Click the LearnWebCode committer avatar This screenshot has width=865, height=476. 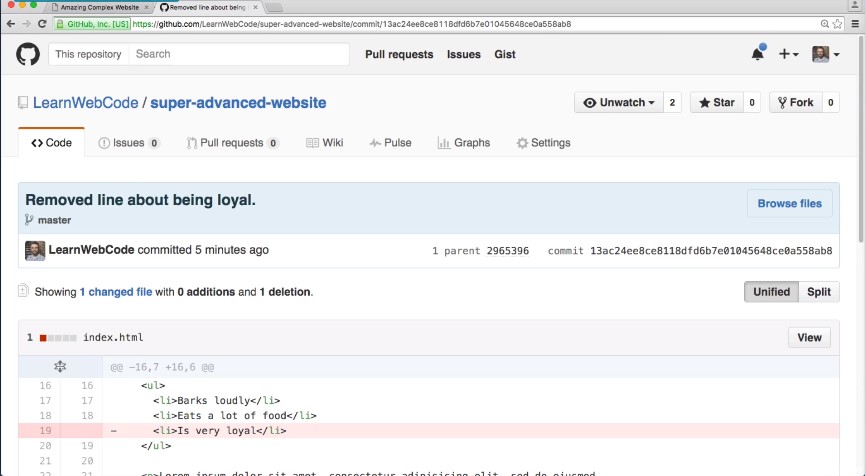coord(35,251)
